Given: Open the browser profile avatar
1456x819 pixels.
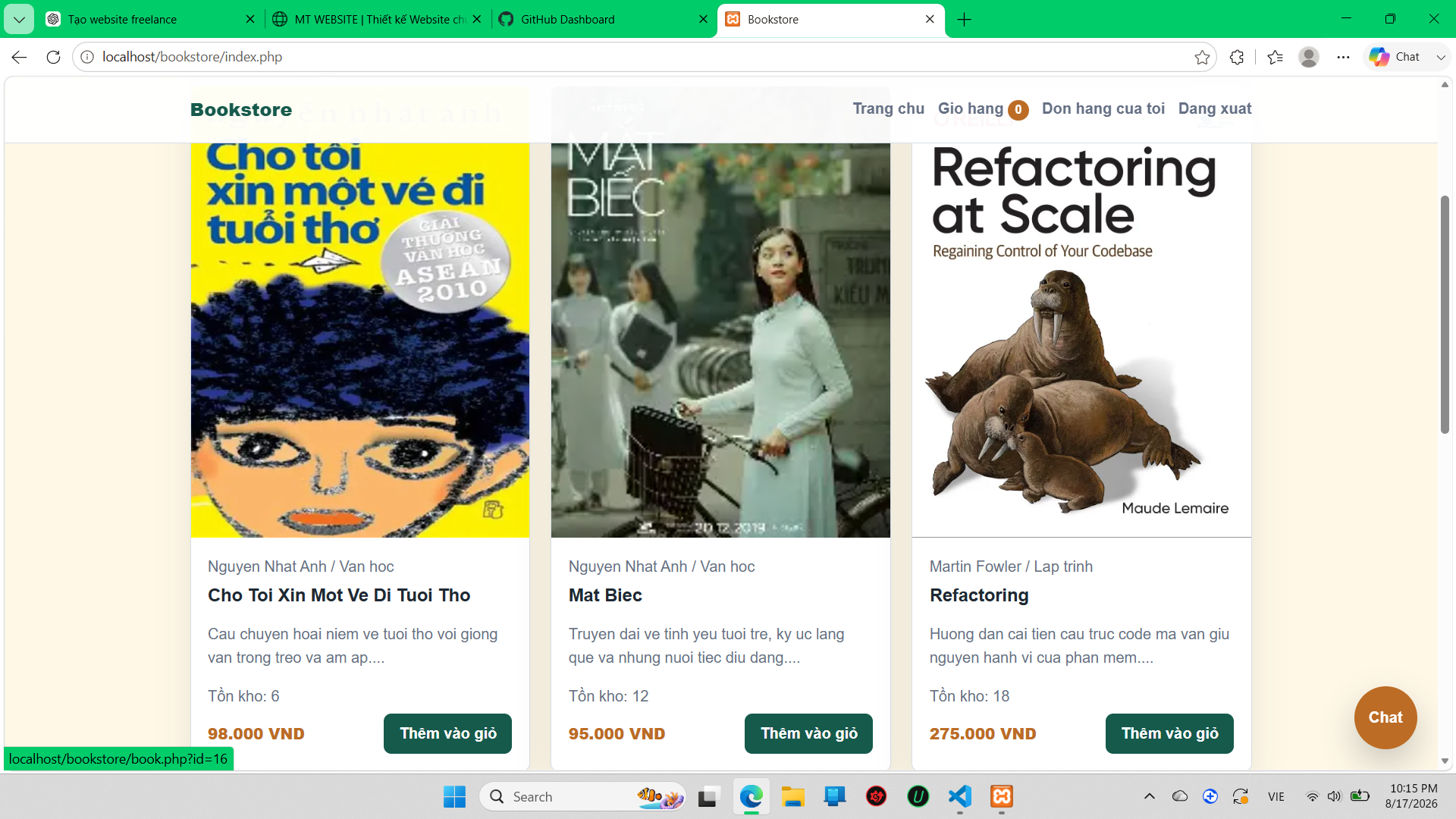Looking at the screenshot, I should point(1309,57).
